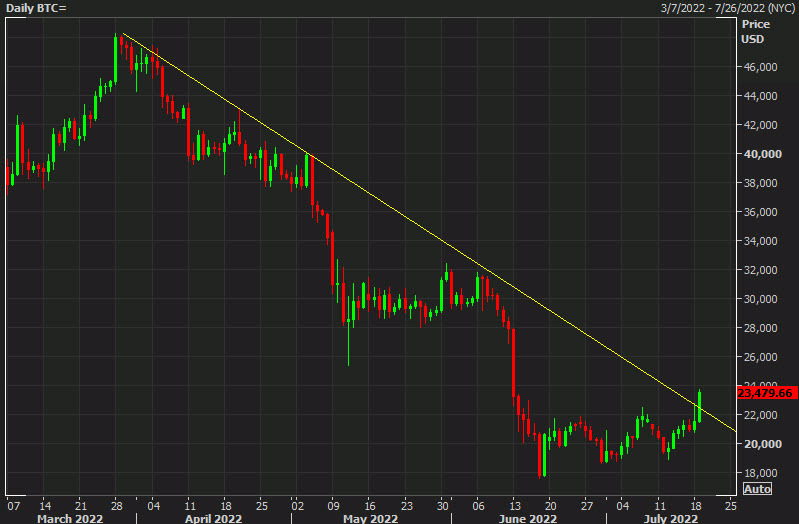The height and width of the screenshot is (524, 799).
Task: Click the latest green candle breaking the trendline
Action: click(700, 407)
